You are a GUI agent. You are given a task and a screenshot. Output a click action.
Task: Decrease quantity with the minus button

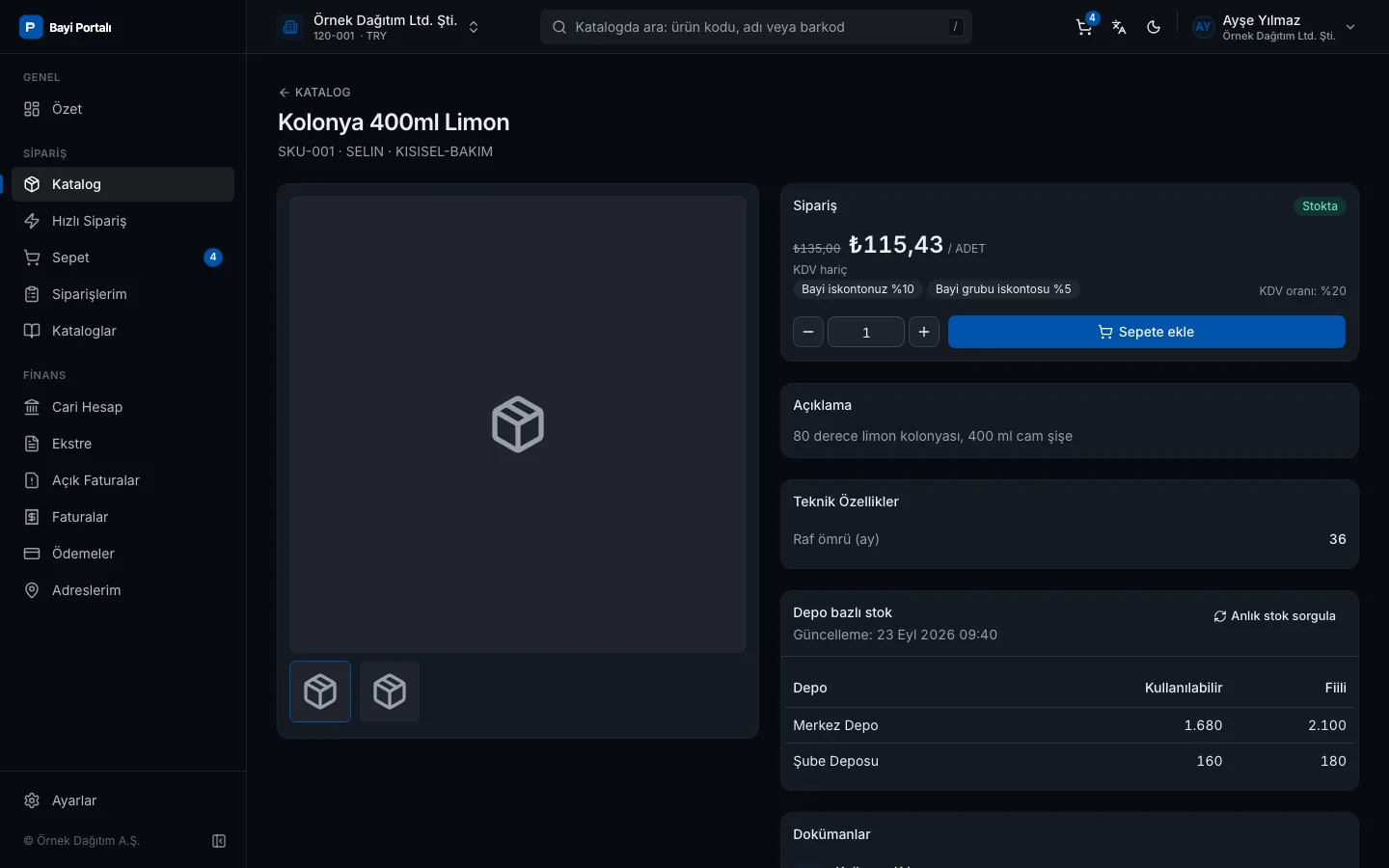808,332
